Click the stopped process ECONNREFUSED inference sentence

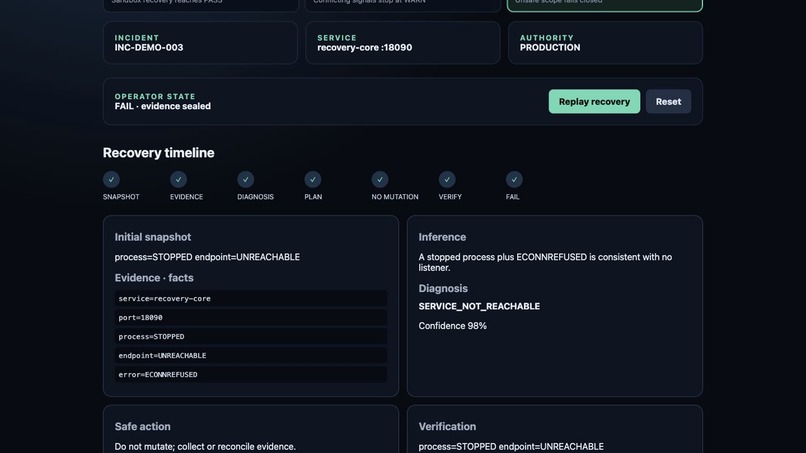click(x=545, y=262)
